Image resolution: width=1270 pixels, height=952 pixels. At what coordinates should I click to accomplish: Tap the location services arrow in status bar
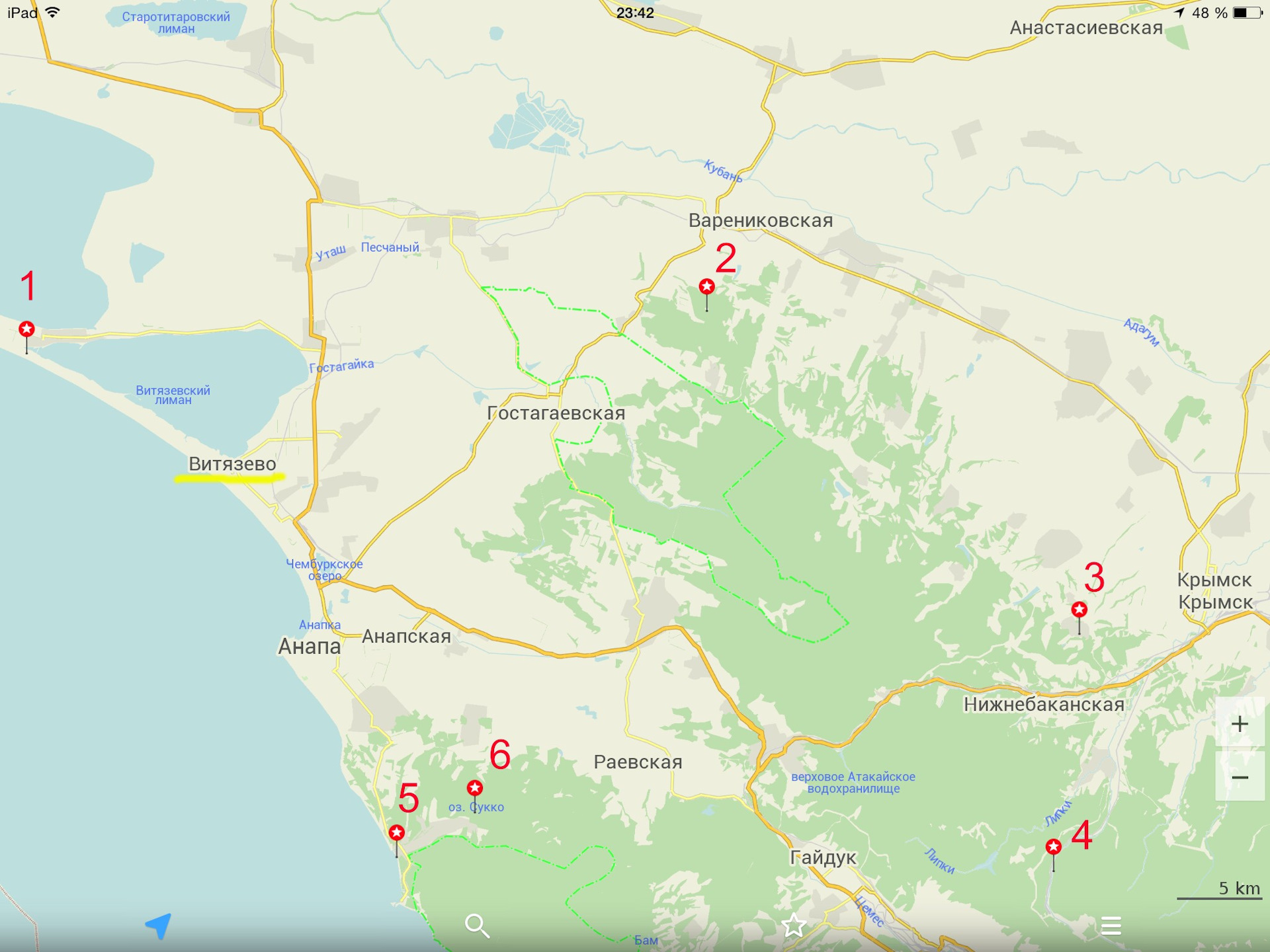1179,13
